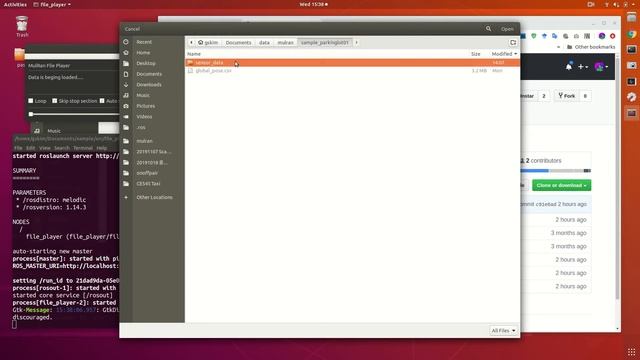Open Other Locations in file dialog
640x360 pixels.
pos(154,197)
